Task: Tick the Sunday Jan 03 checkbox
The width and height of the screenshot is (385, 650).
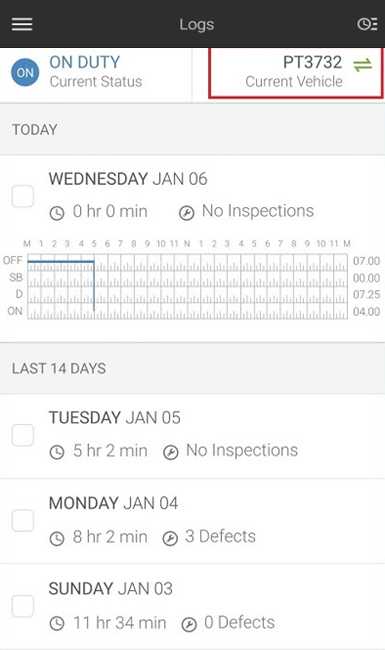Action: 23,606
